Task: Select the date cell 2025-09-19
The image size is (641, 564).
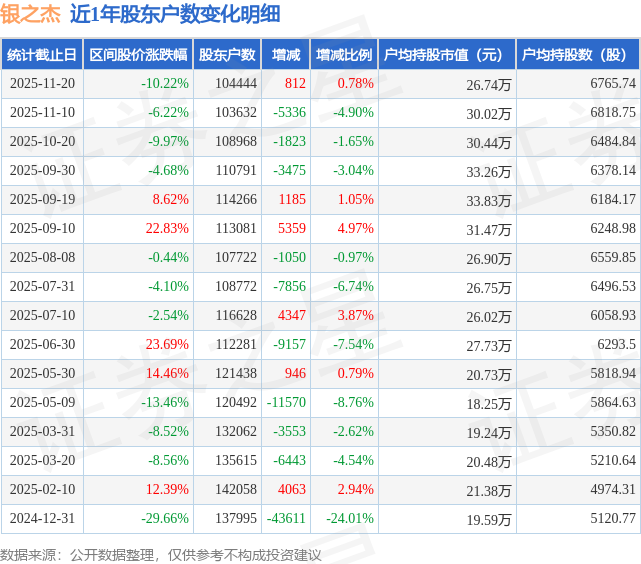Action: 43,199
